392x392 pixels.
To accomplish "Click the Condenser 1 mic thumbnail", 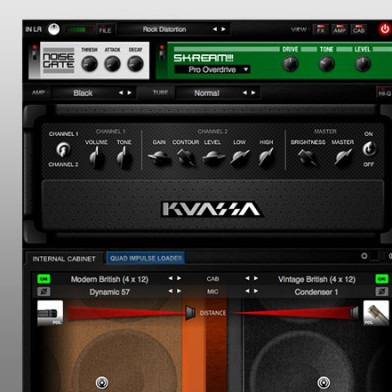I will (376, 313).
